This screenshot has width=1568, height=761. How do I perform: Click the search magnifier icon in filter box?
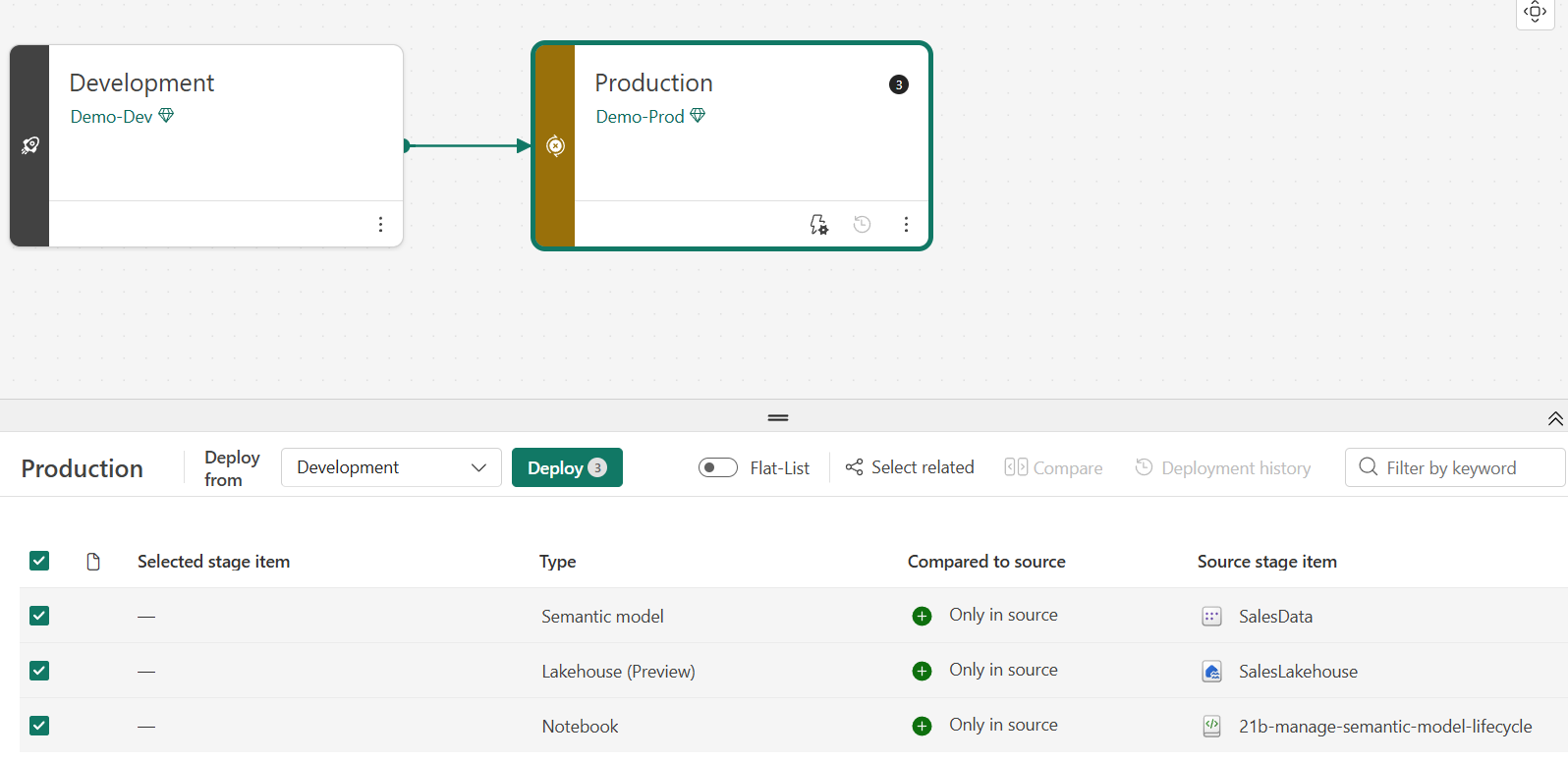pyautogui.click(x=1368, y=467)
